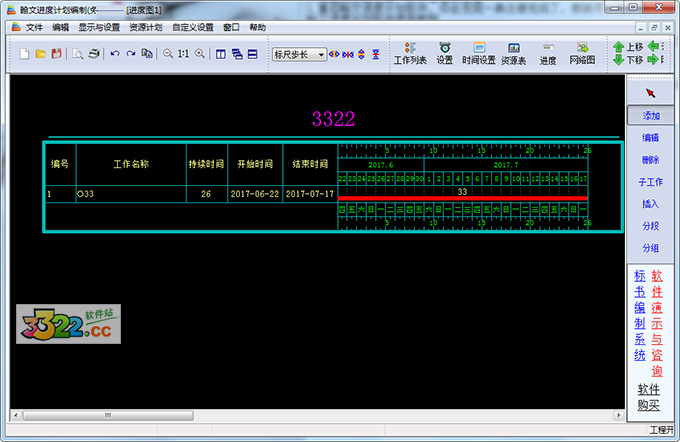Viewport: 680px width, 442px height.
Task: Select the arrow pointer tool
Action: point(650,93)
